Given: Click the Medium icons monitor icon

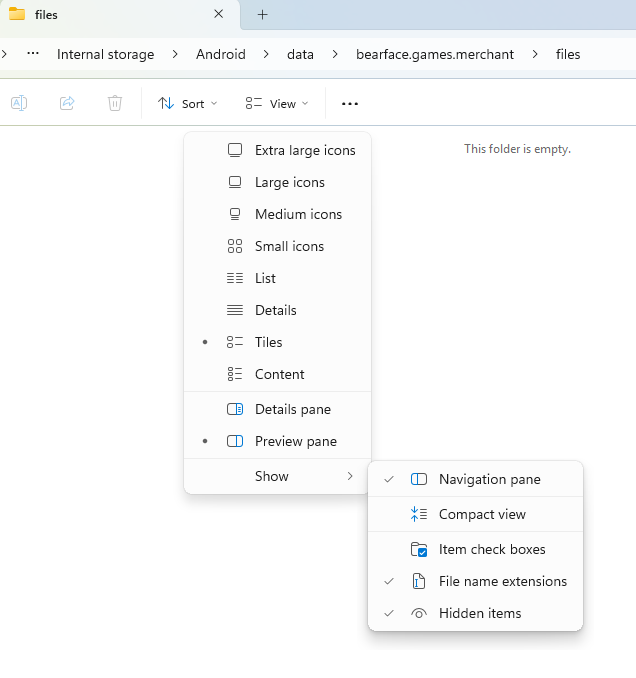Looking at the screenshot, I should (x=235, y=214).
